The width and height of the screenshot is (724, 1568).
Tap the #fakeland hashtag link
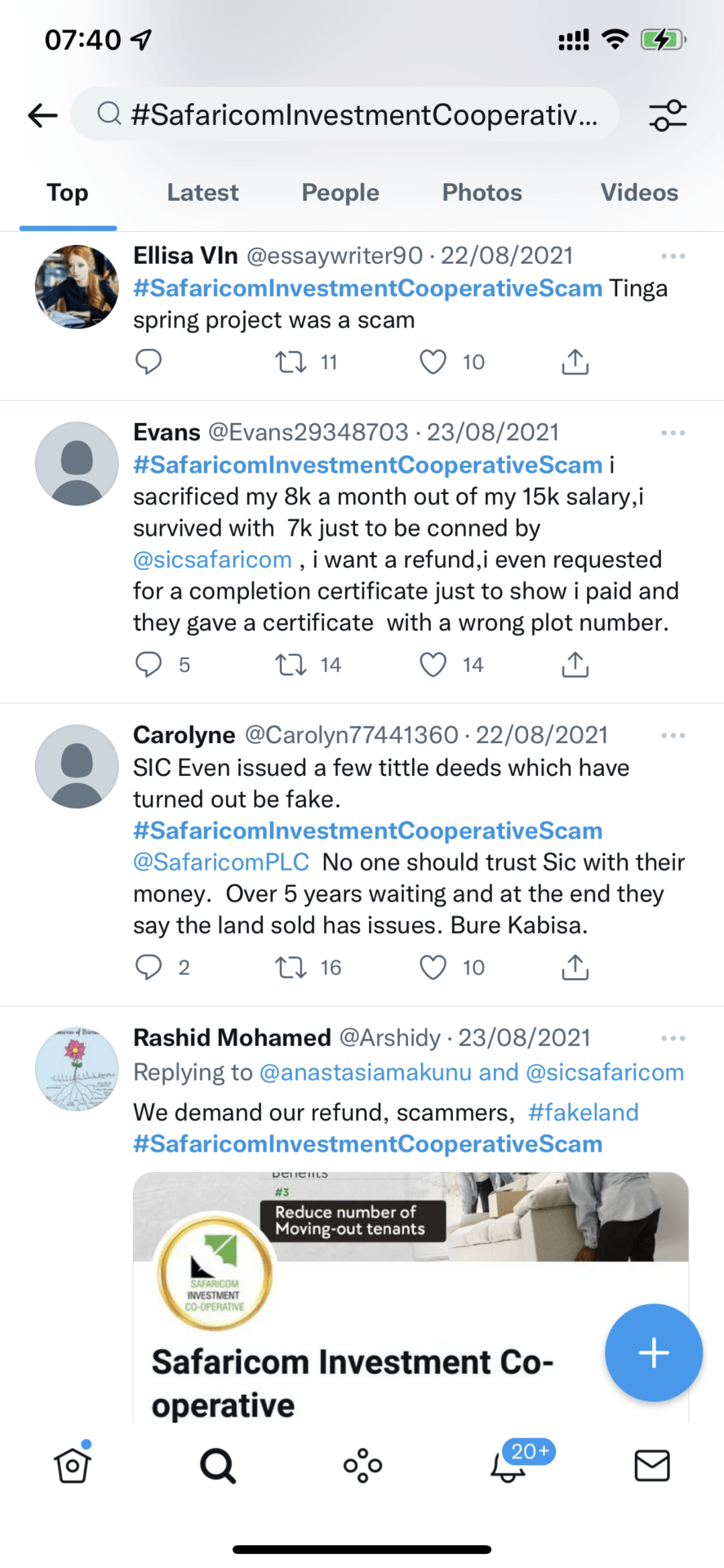tap(583, 1112)
